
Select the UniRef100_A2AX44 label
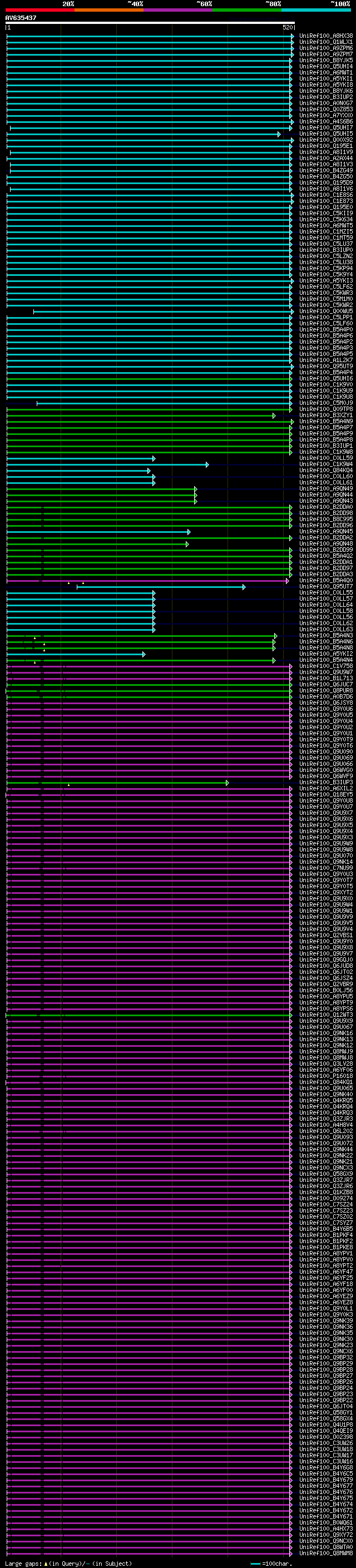(x=325, y=159)
